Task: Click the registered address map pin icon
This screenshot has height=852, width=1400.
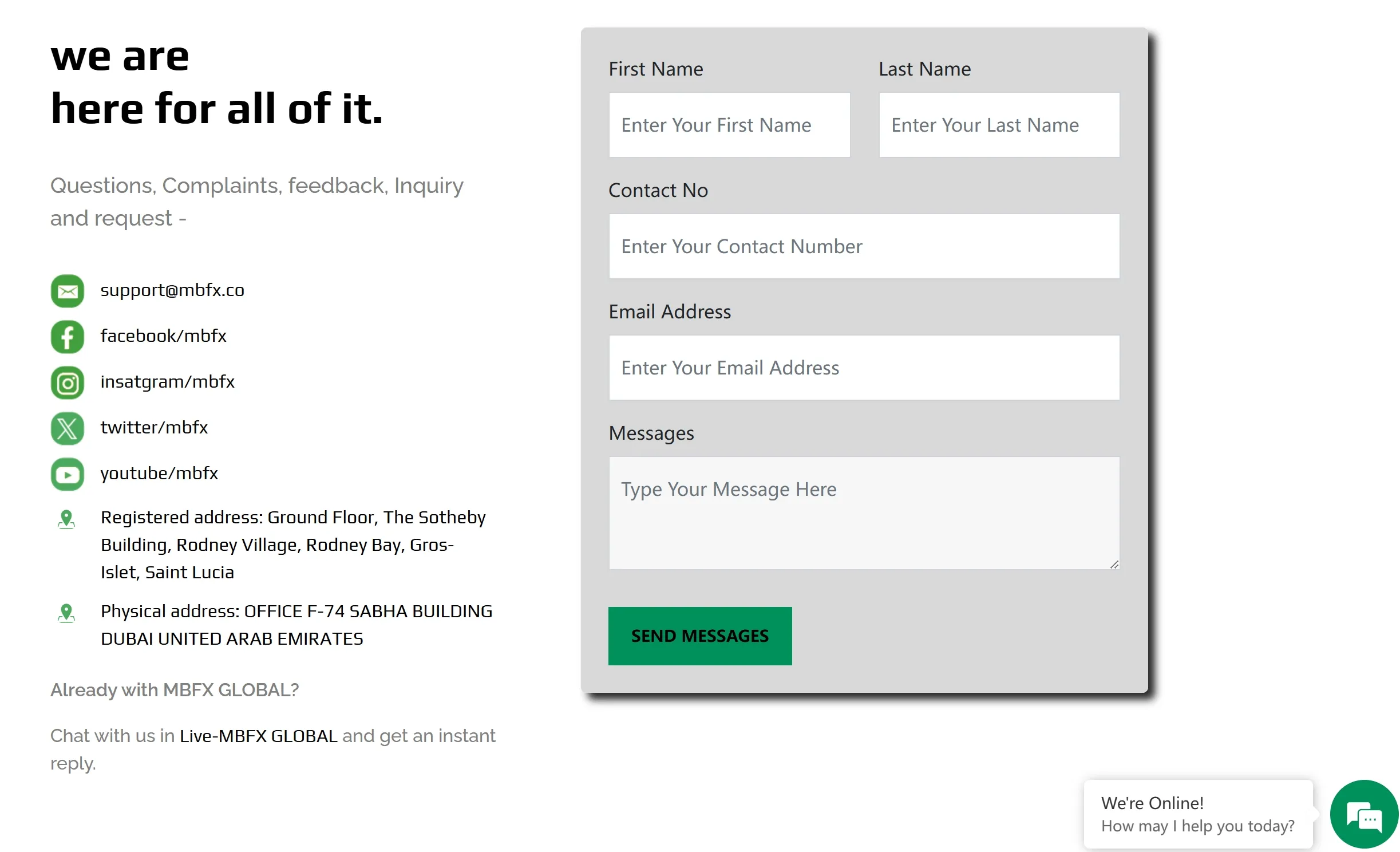Action: (66, 519)
